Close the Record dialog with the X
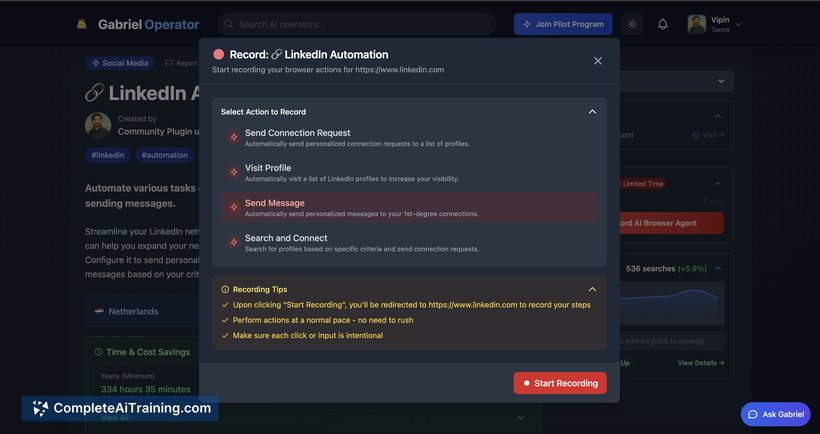 (598, 61)
